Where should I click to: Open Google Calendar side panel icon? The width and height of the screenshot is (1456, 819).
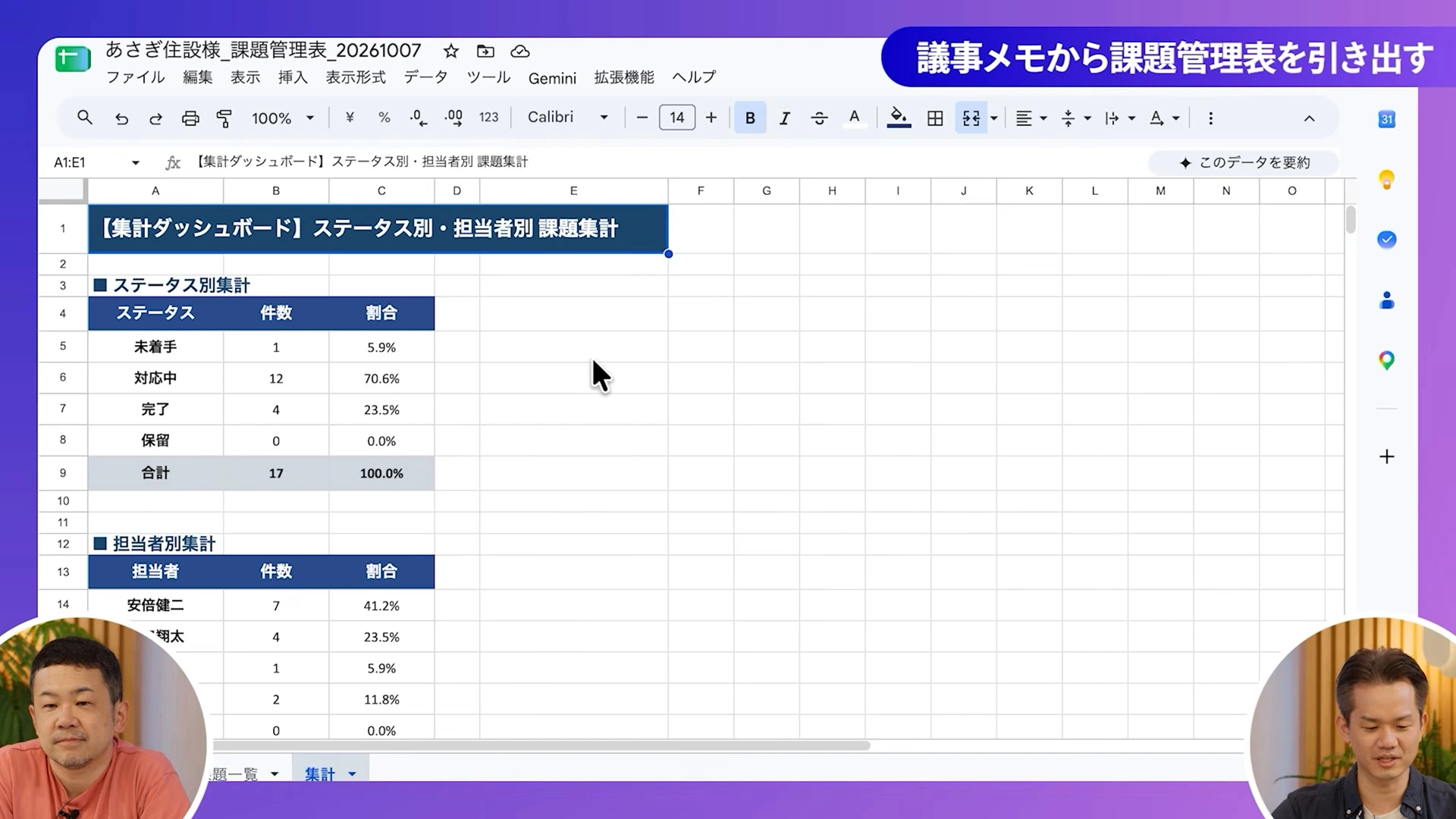tap(1386, 119)
